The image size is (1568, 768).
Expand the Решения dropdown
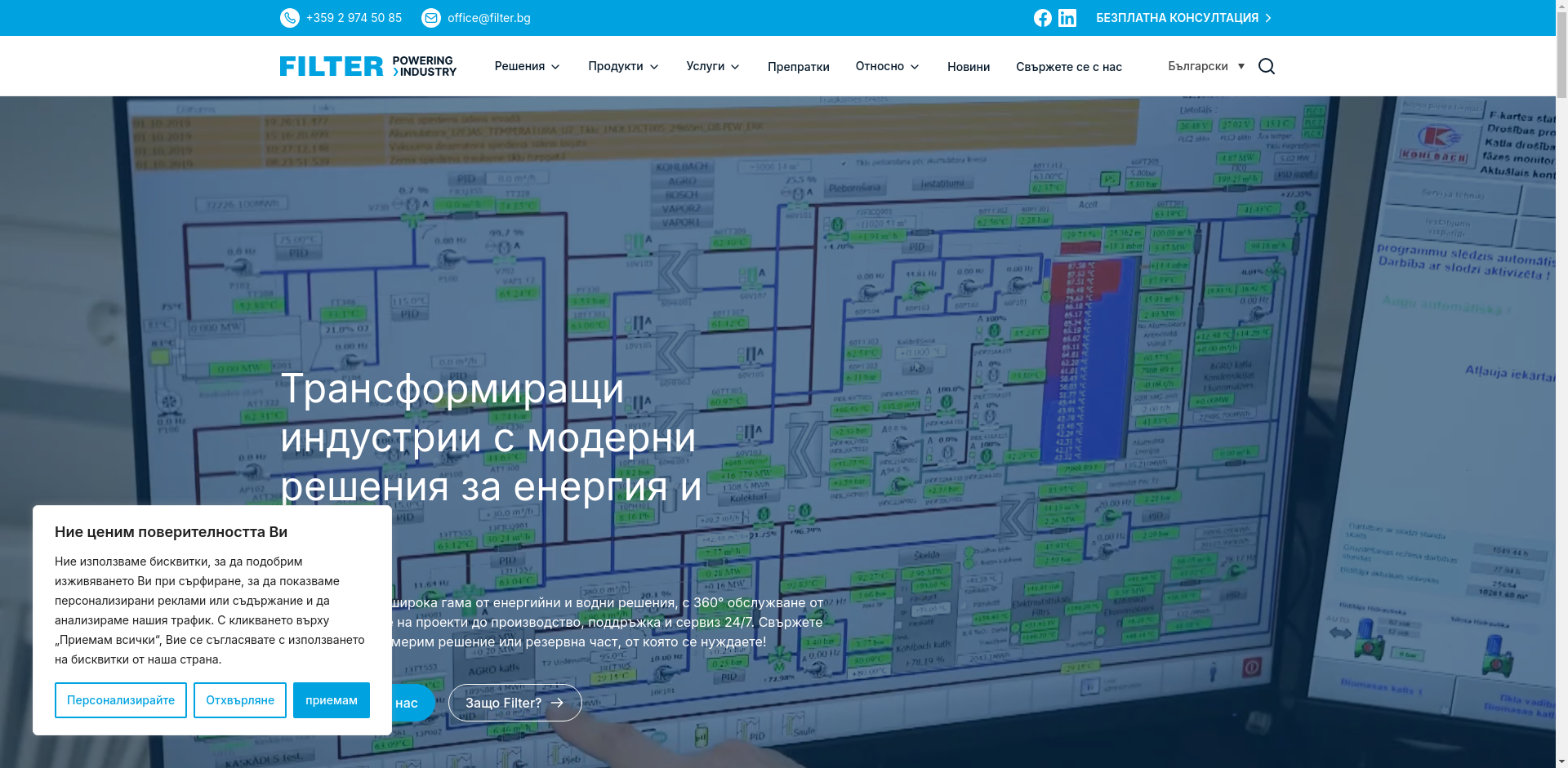(x=527, y=66)
